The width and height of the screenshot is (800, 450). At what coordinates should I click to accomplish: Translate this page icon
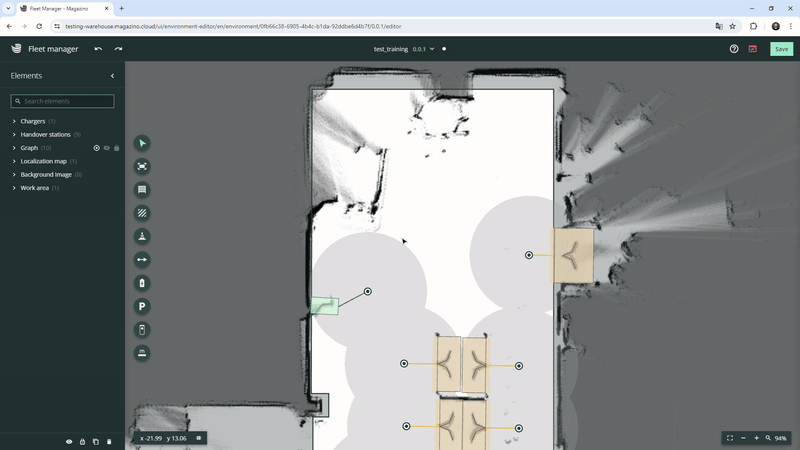(x=719, y=26)
